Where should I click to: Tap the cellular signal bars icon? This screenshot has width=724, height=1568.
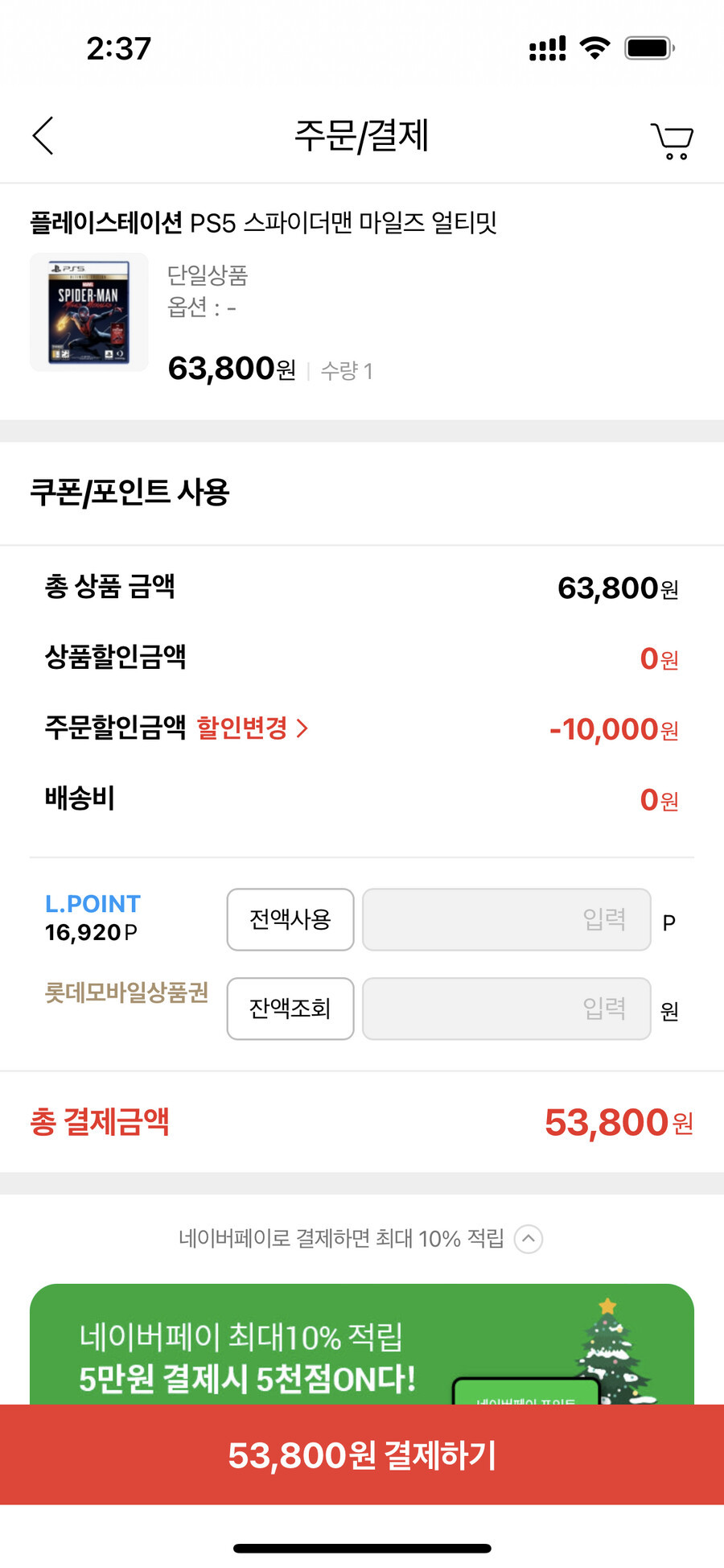[x=548, y=48]
